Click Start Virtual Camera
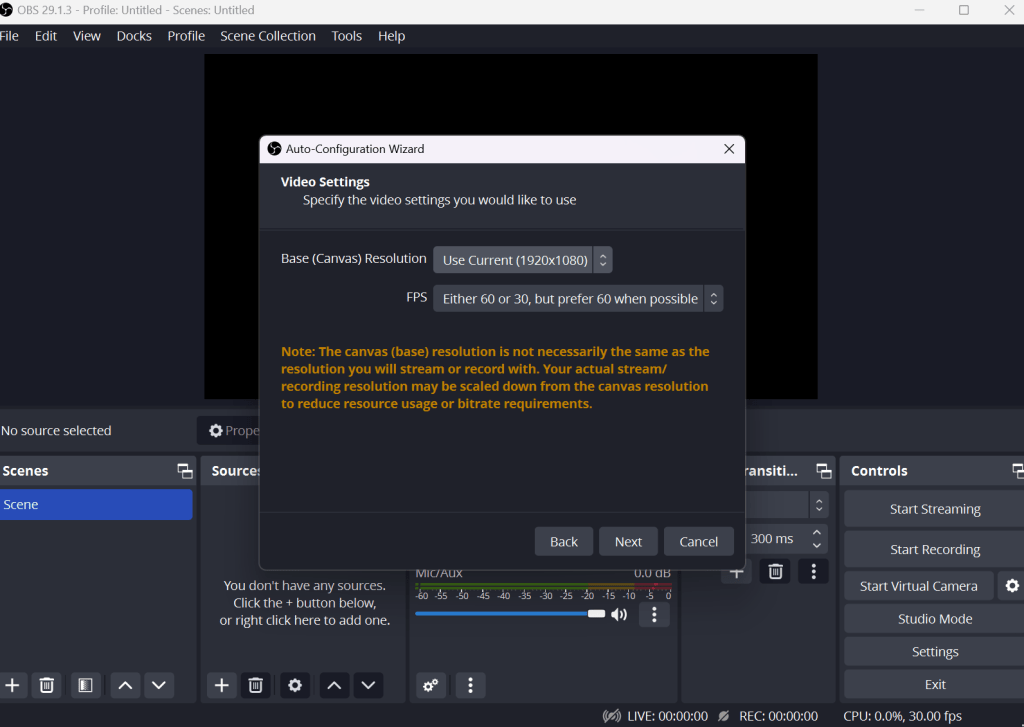This screenshot has width=1024, height=727. [918, 586]
